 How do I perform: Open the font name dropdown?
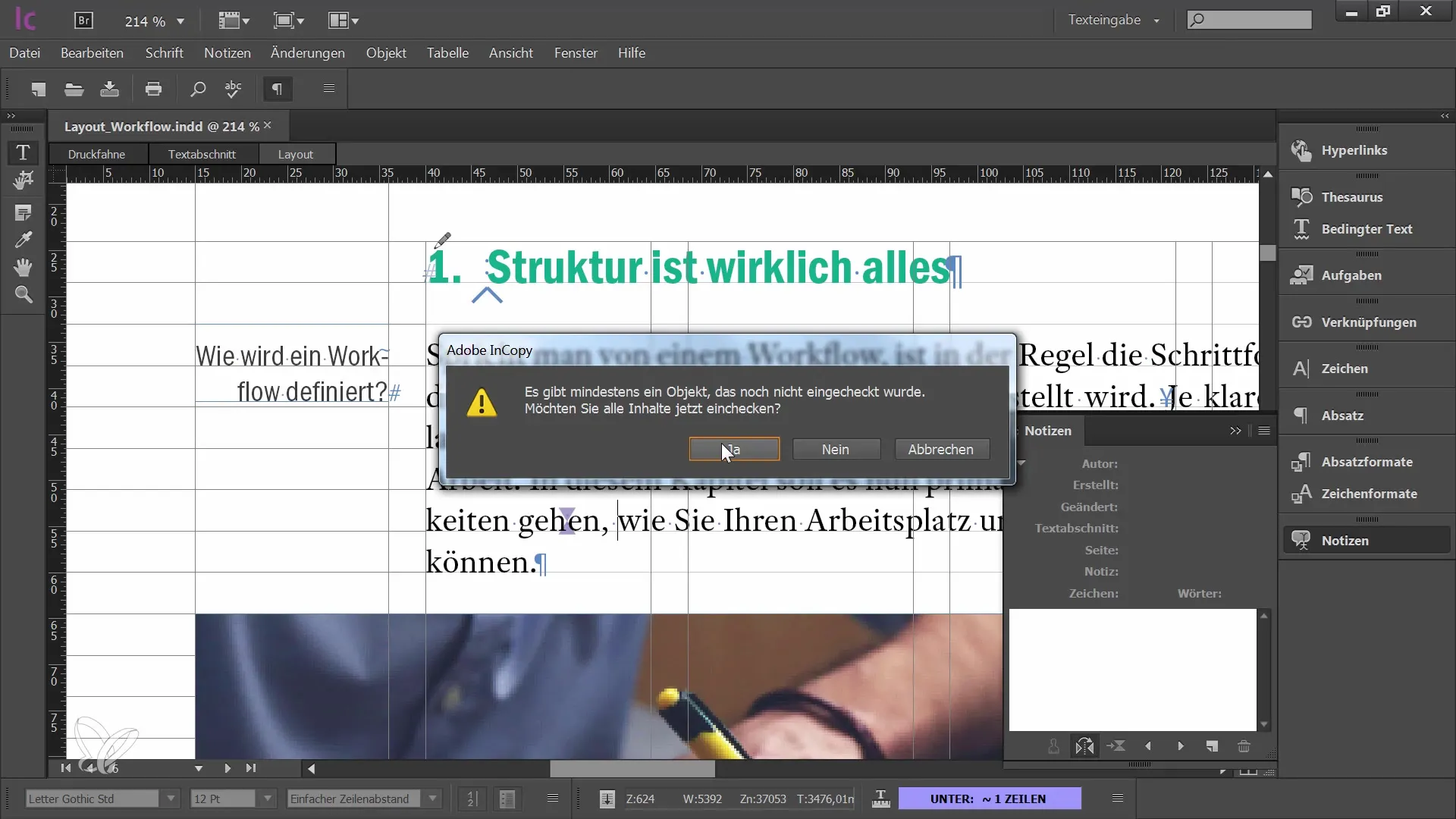170,798
